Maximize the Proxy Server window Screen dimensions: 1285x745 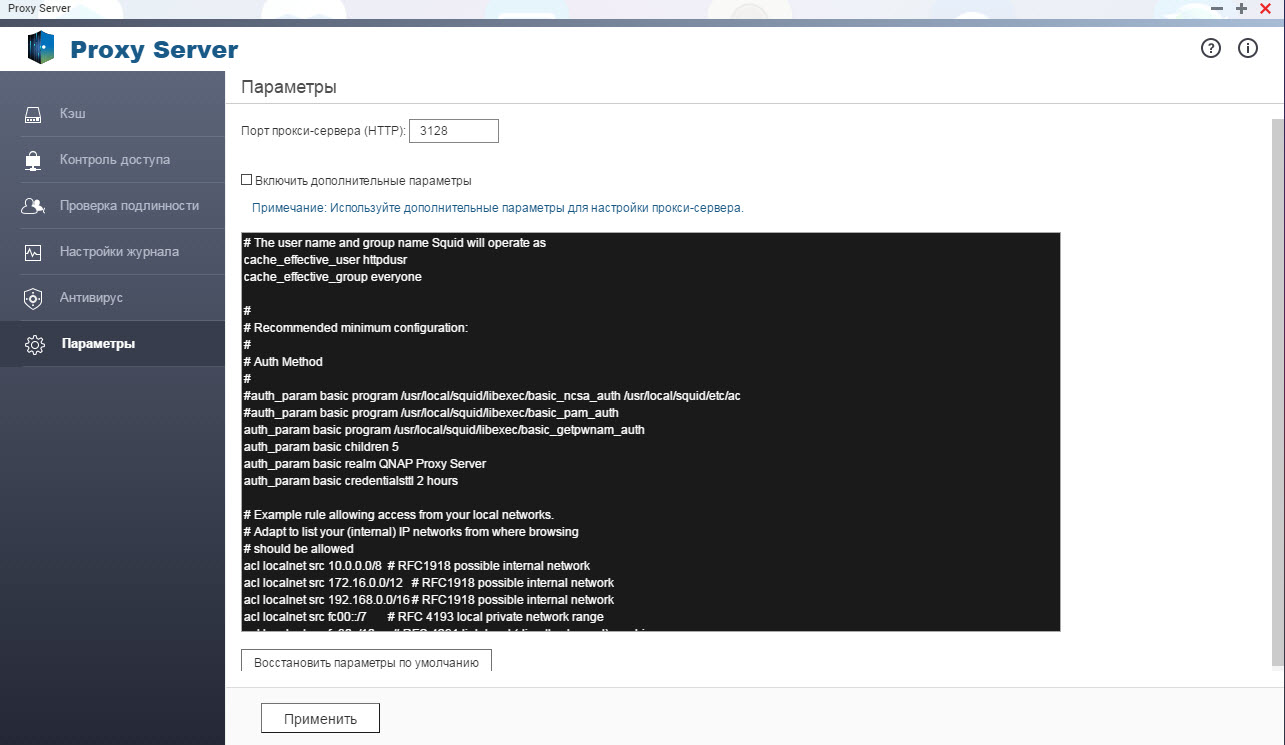tap(1241, 8)
